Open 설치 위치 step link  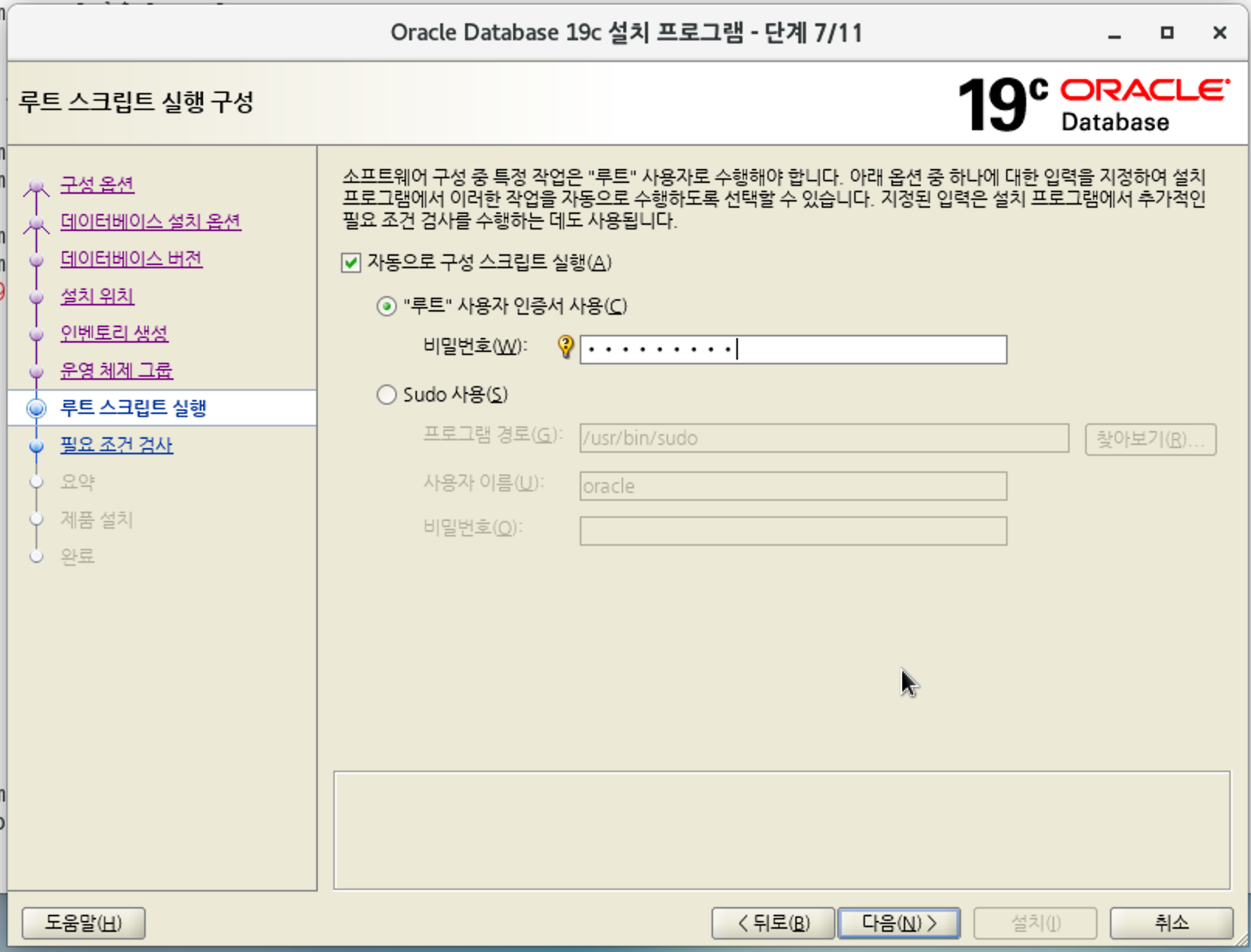(x=98, y=296)
